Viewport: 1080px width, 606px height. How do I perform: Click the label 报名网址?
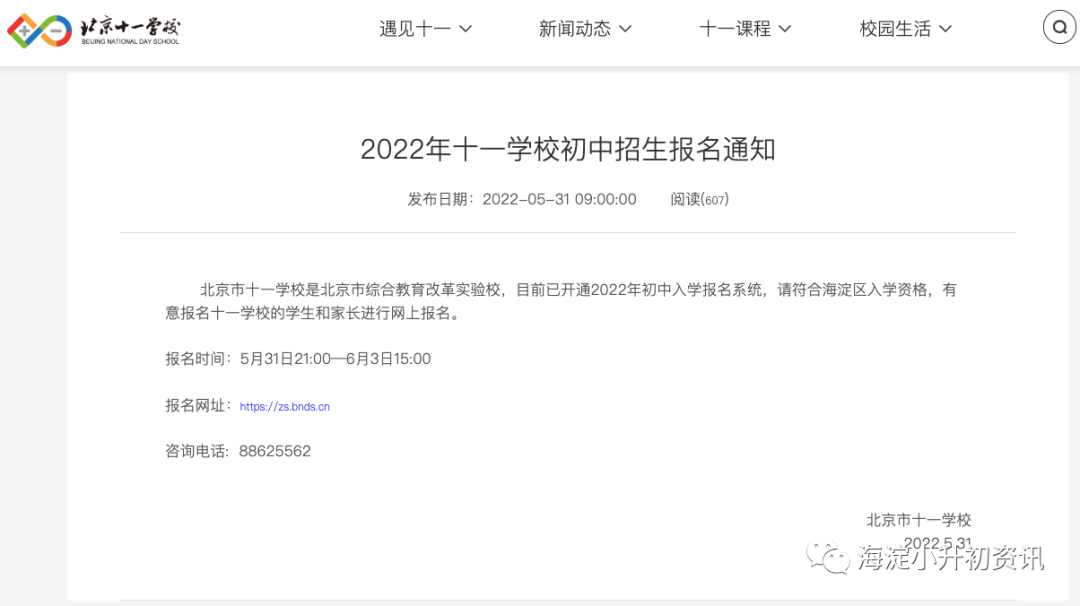195,406
